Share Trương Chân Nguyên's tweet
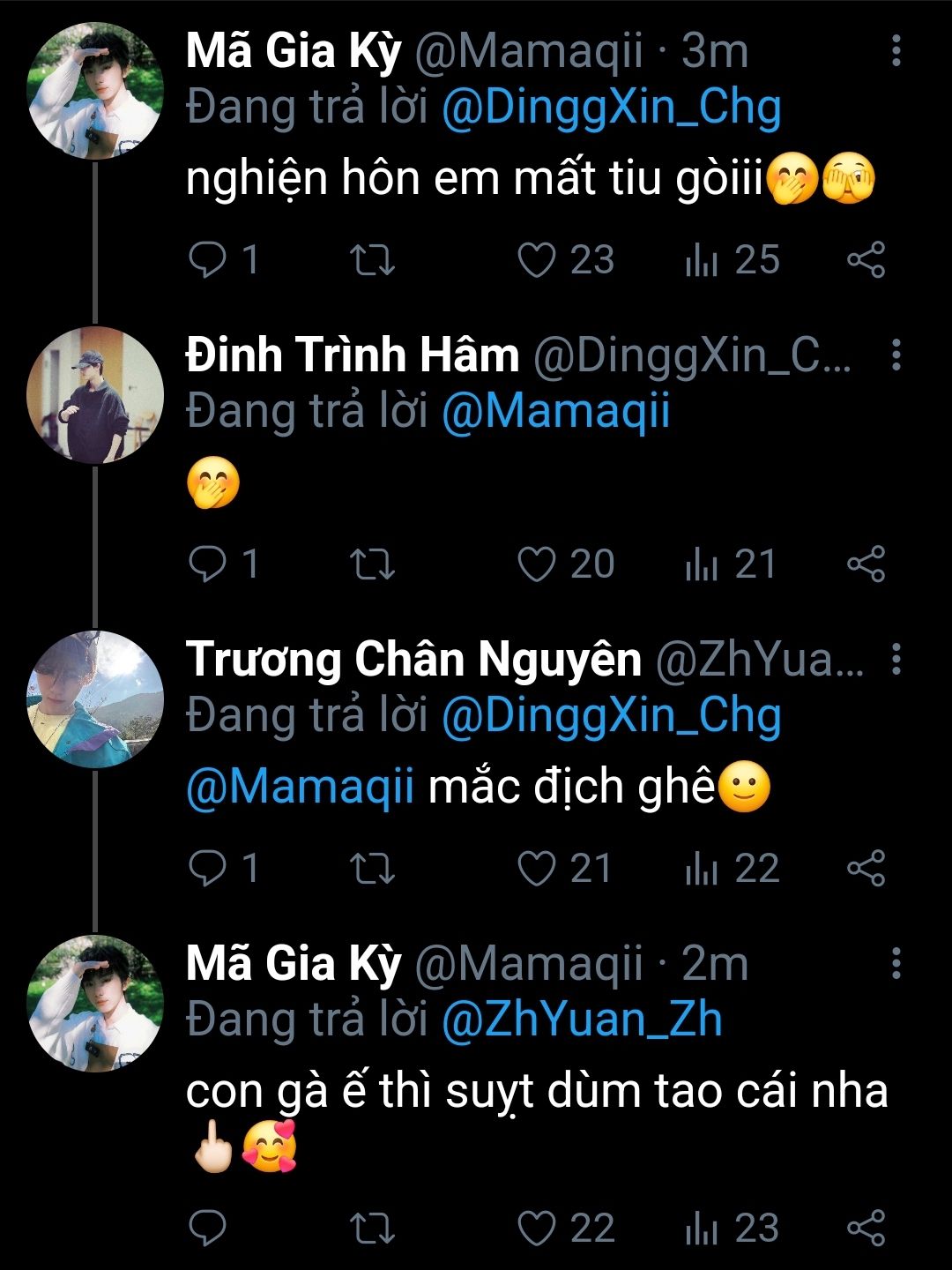 coord(865,869)
